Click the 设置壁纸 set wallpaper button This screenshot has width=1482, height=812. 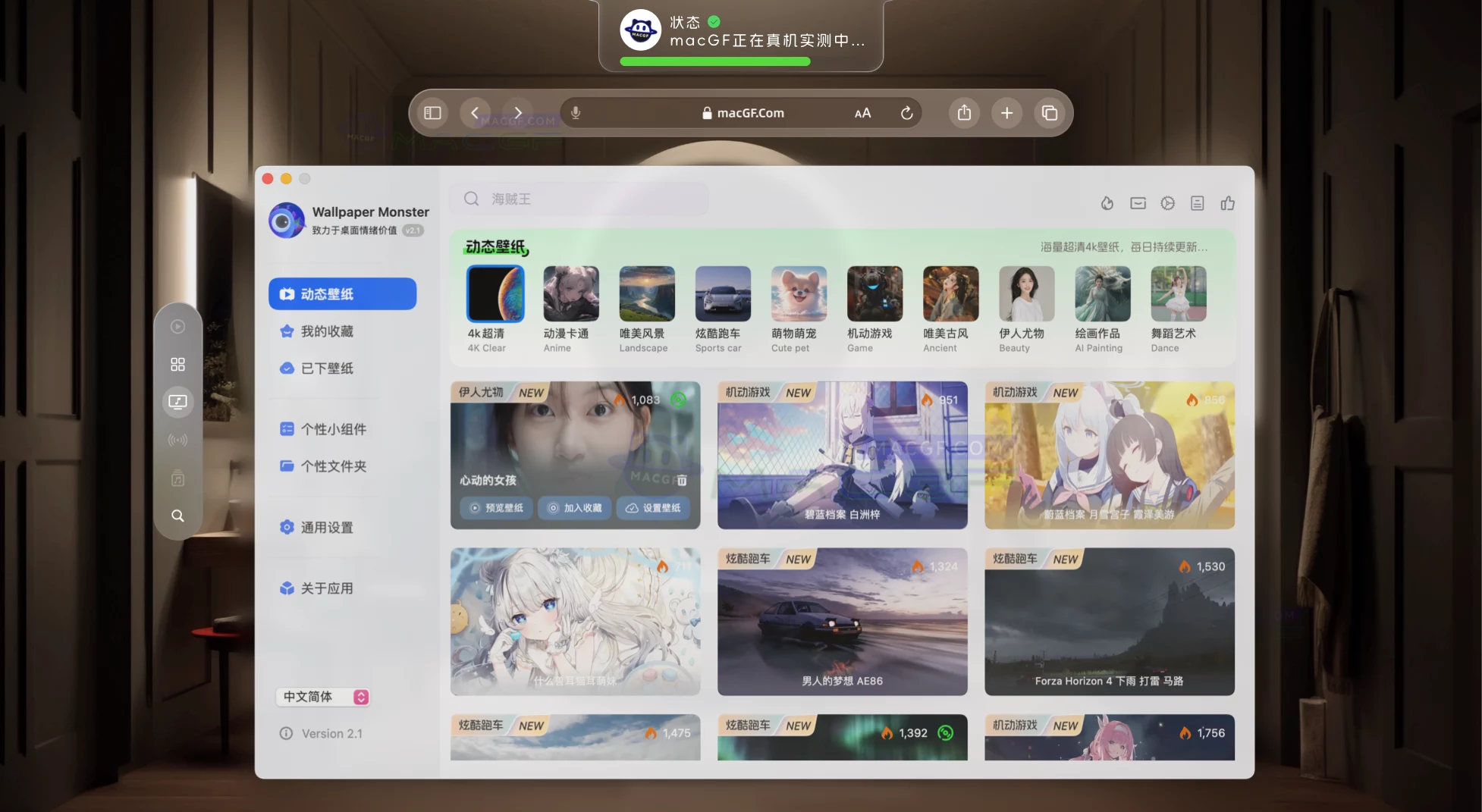653,508
